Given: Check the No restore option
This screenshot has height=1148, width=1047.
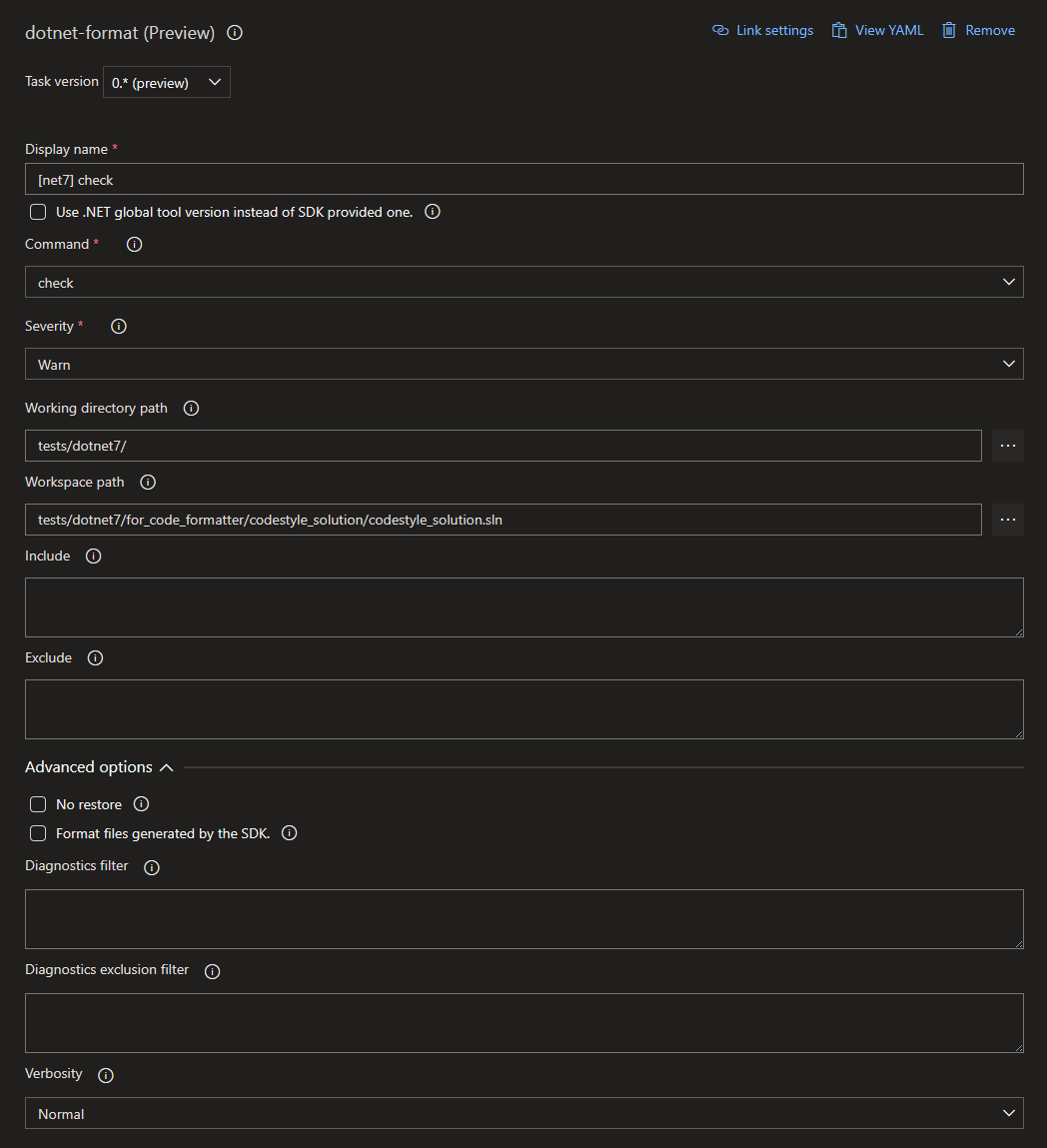Looking at the screenshot, I should click(x=37, y=803).
